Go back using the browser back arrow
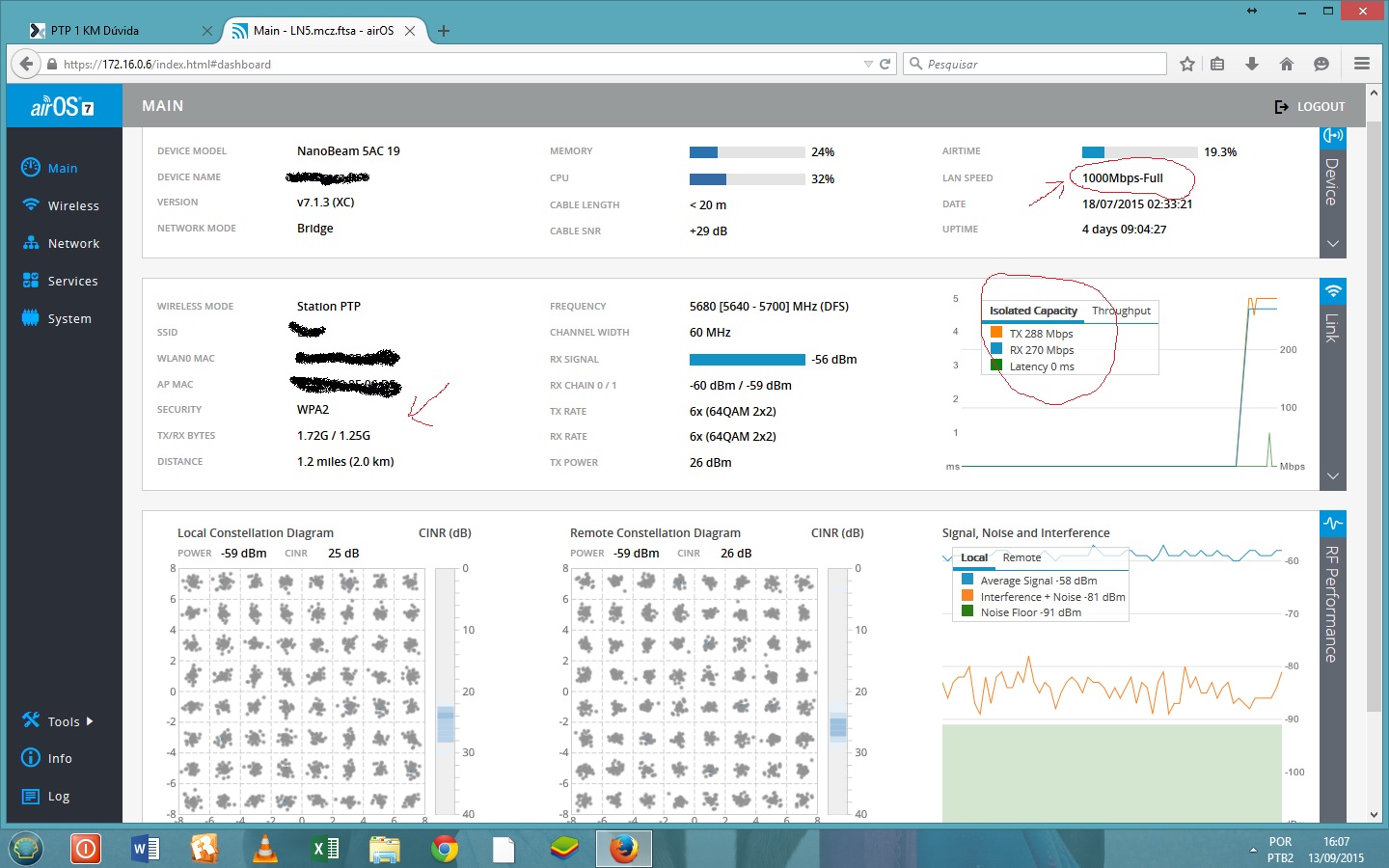This screenshot has height=868, width=1389. point(26,64)
